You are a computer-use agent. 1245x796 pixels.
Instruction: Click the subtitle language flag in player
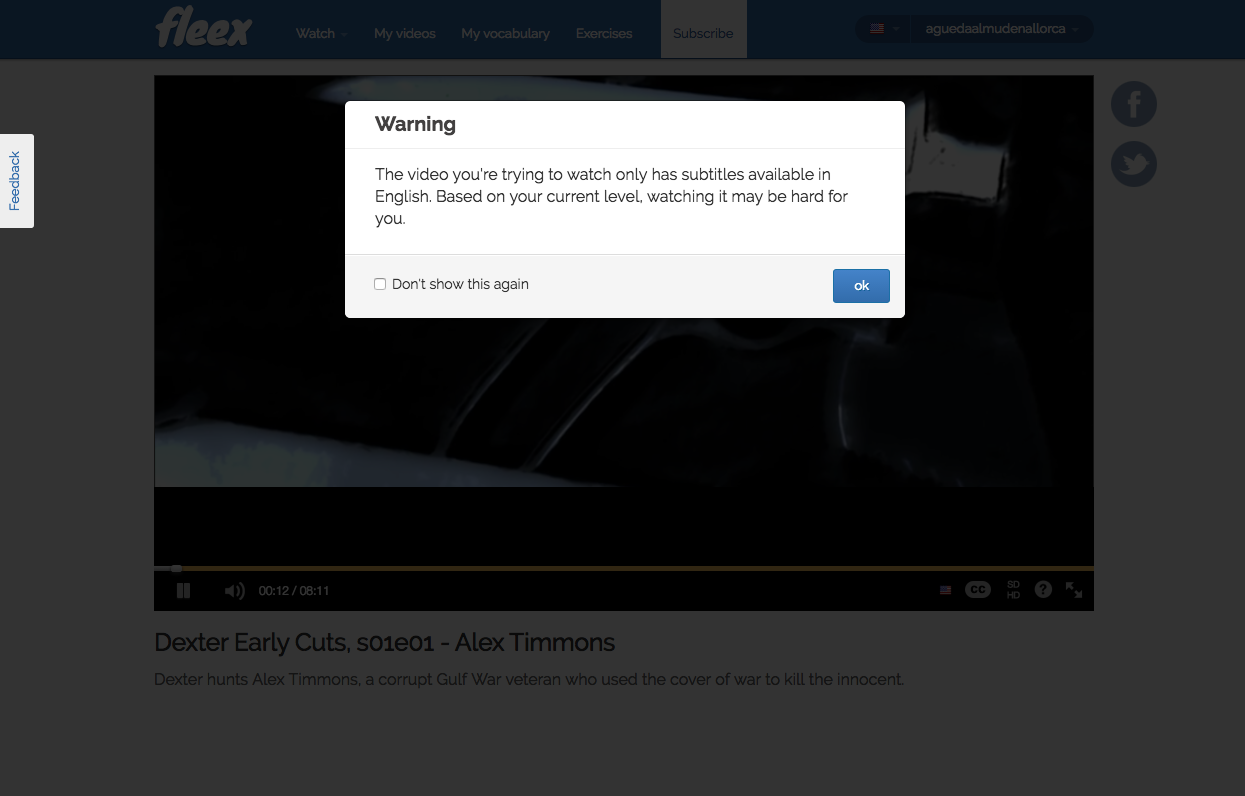945,591
